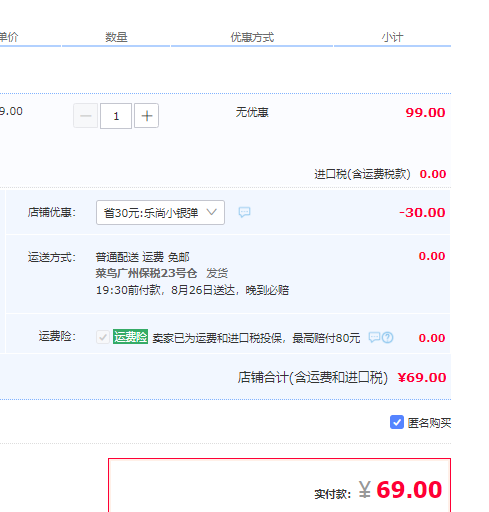Toggle the 运费险 shipping insurance checkbox
The image size is (489, 512).
[x=103, y=337]
